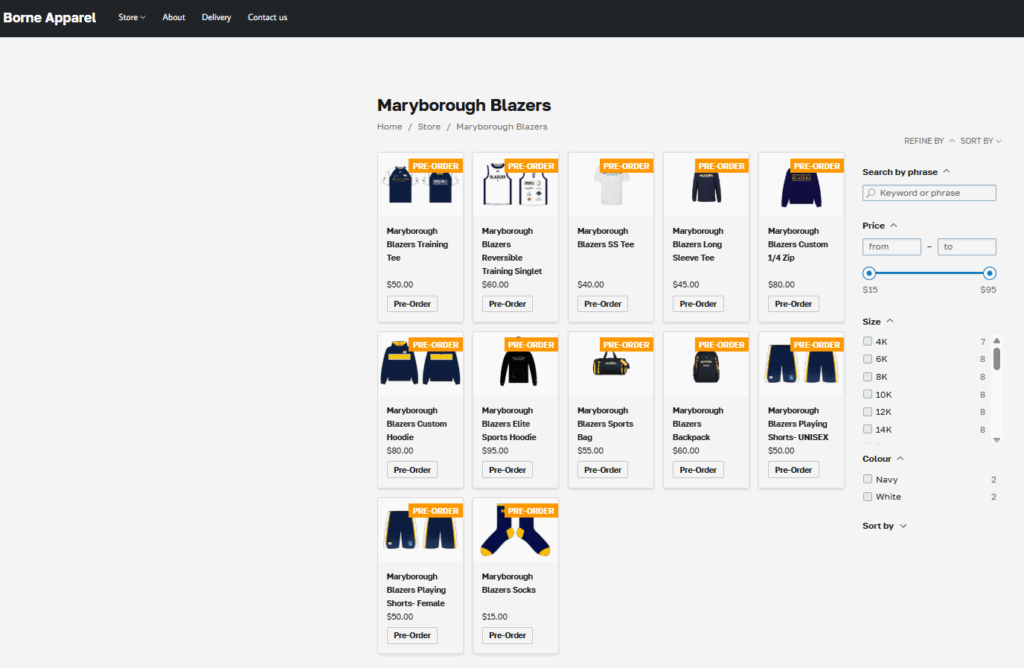Open the Store dropdown menu
Image resolution: width=1024 pixels, height=668 pixels.
pyautogui.click(x=131, y=17)
